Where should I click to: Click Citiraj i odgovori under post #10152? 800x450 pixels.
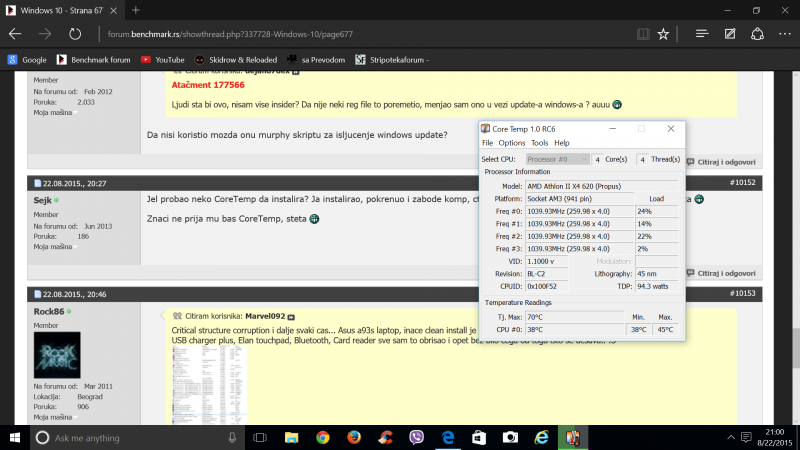click(721, 273)
